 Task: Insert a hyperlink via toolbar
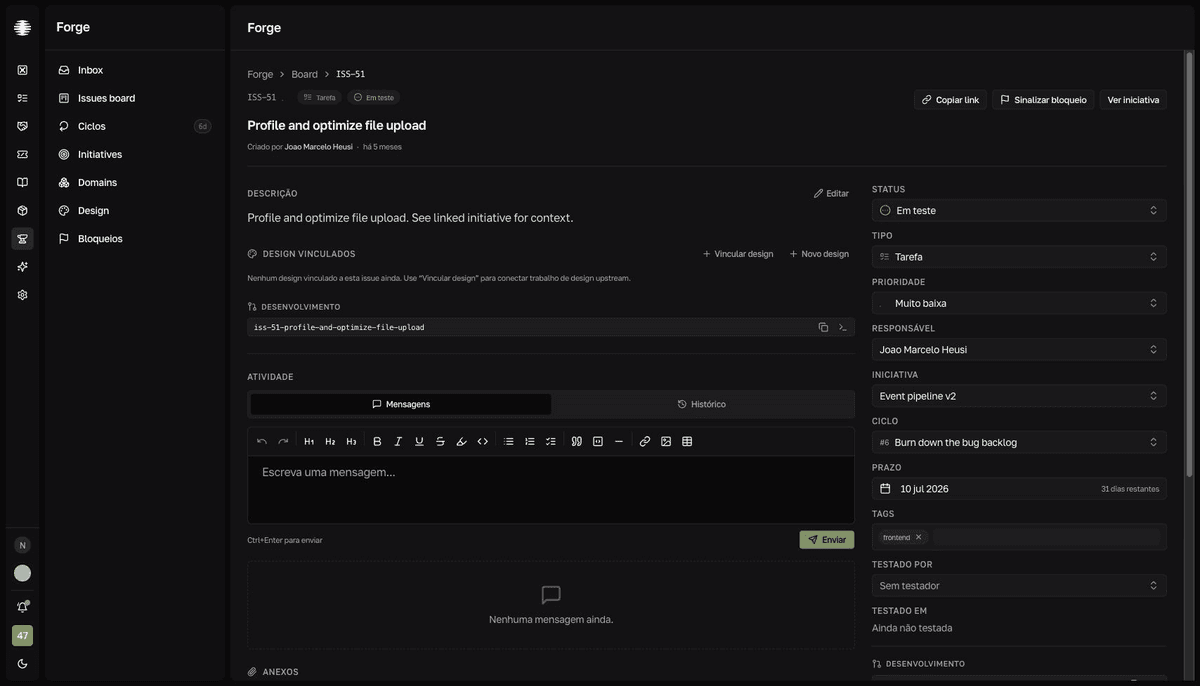click(x=644, y=441)
